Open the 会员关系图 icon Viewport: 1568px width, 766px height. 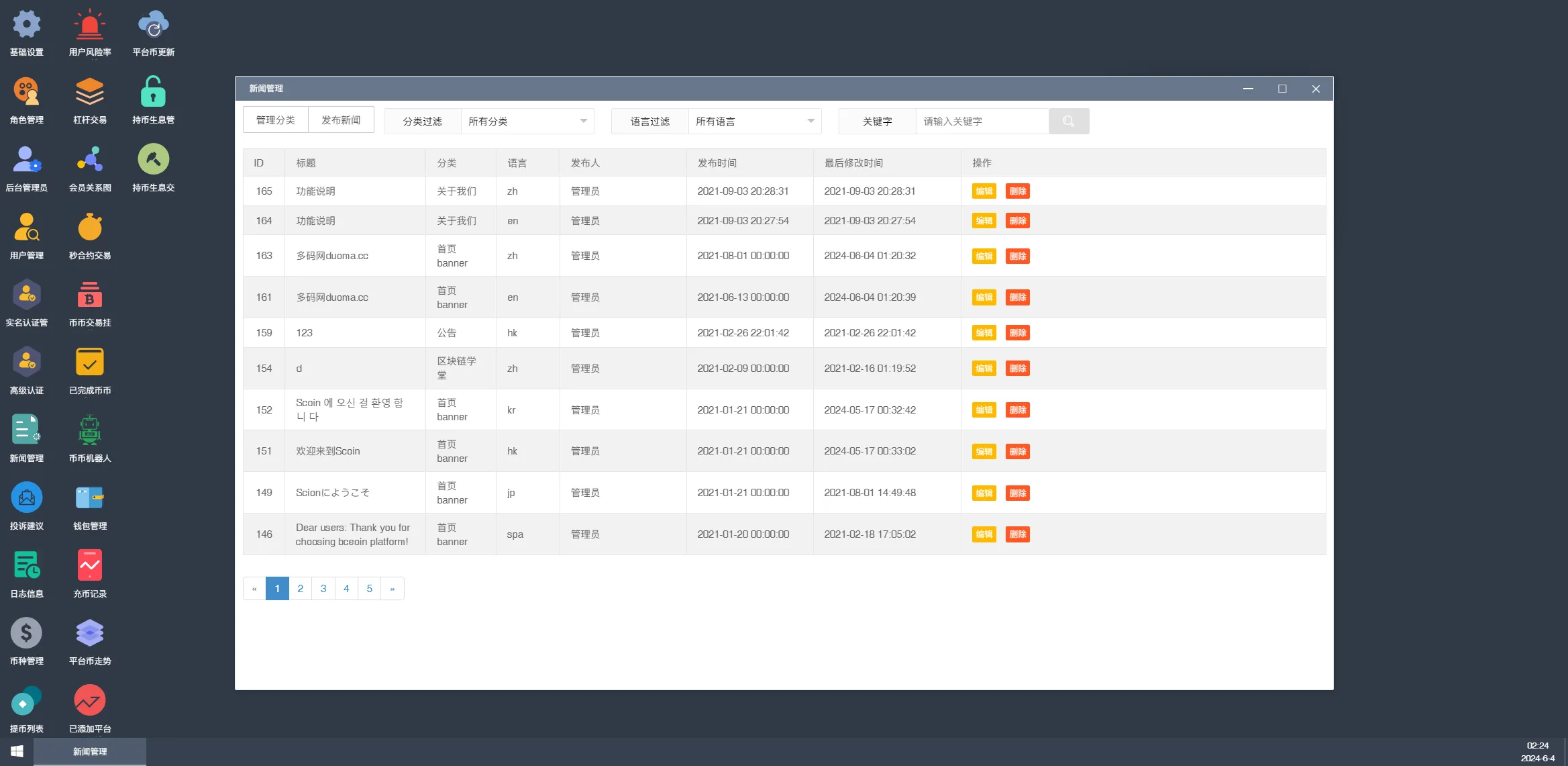89,160
